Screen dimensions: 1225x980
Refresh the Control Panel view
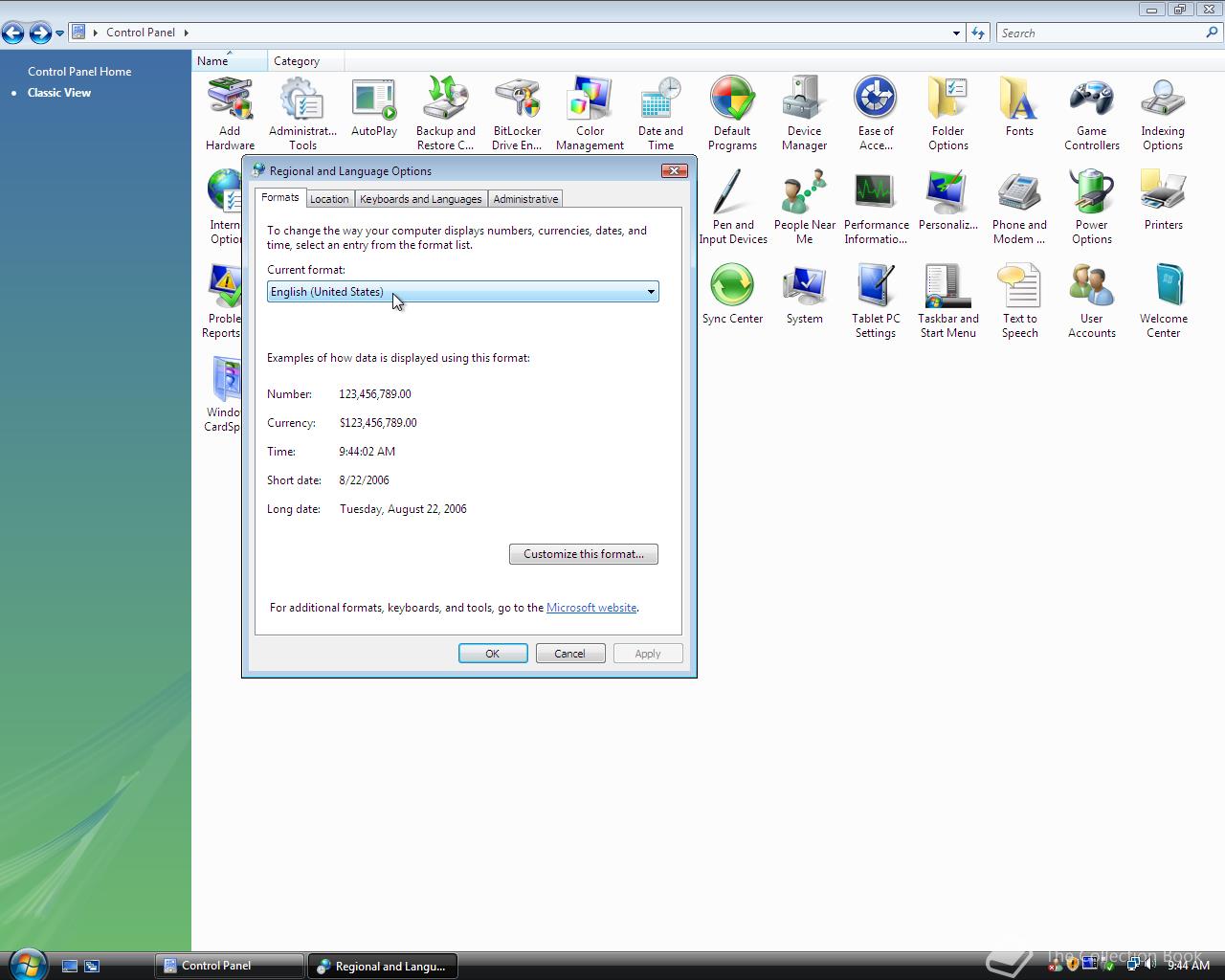(x=977, y=33)
